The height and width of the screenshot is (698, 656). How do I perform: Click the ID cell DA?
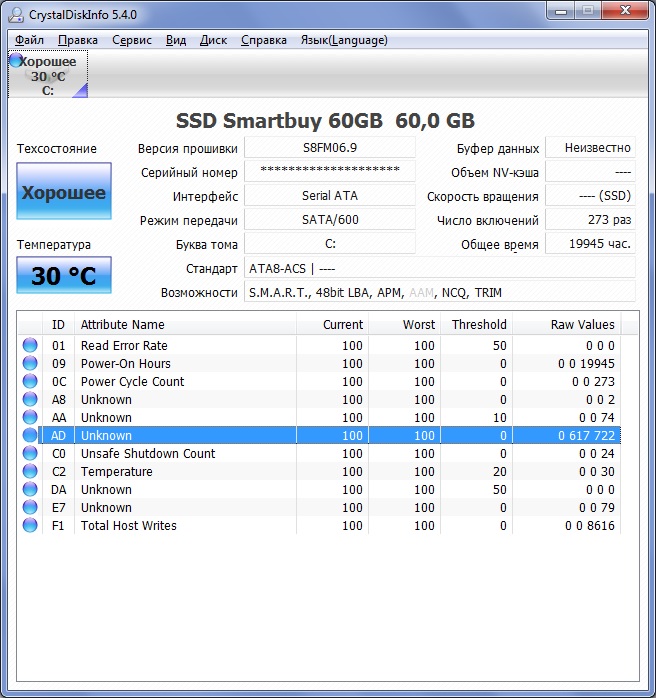(59, 490)
